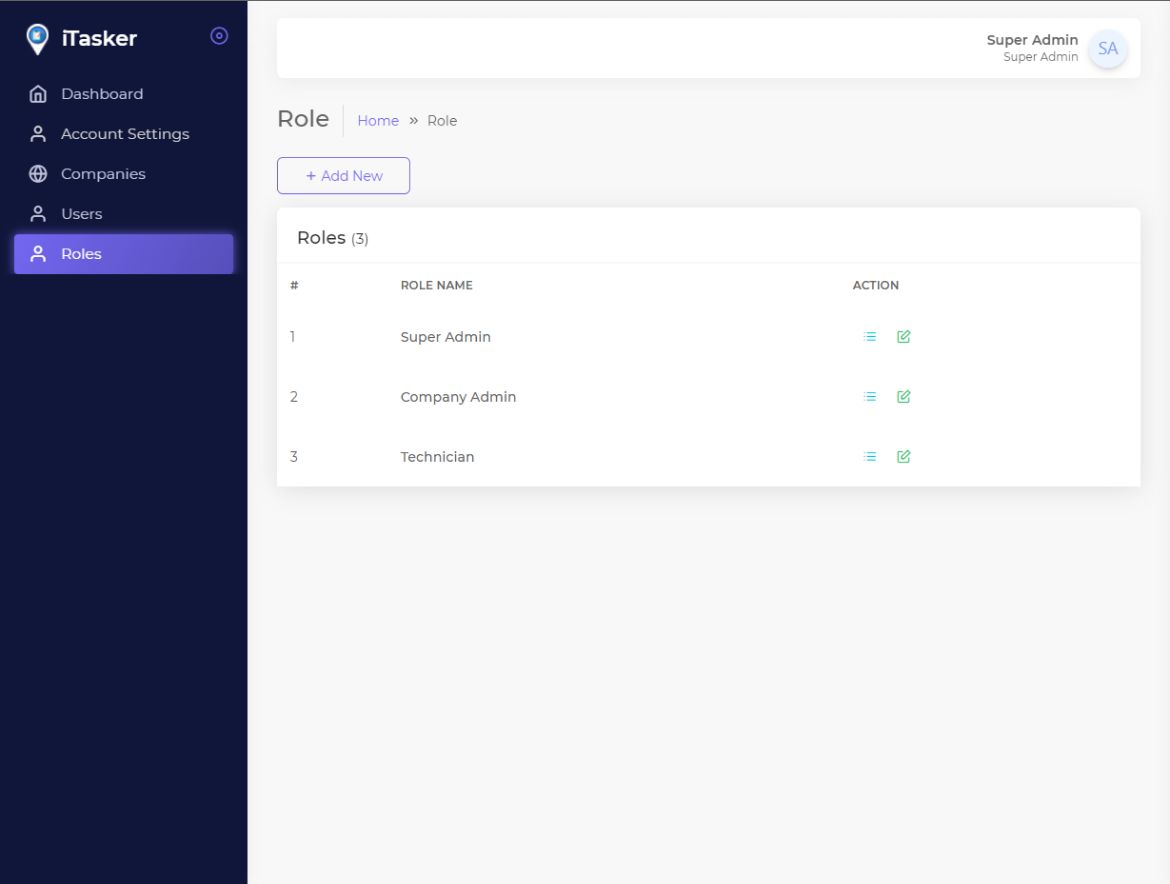
Task: Edit the Technician role
Action: tap(903, 457)
